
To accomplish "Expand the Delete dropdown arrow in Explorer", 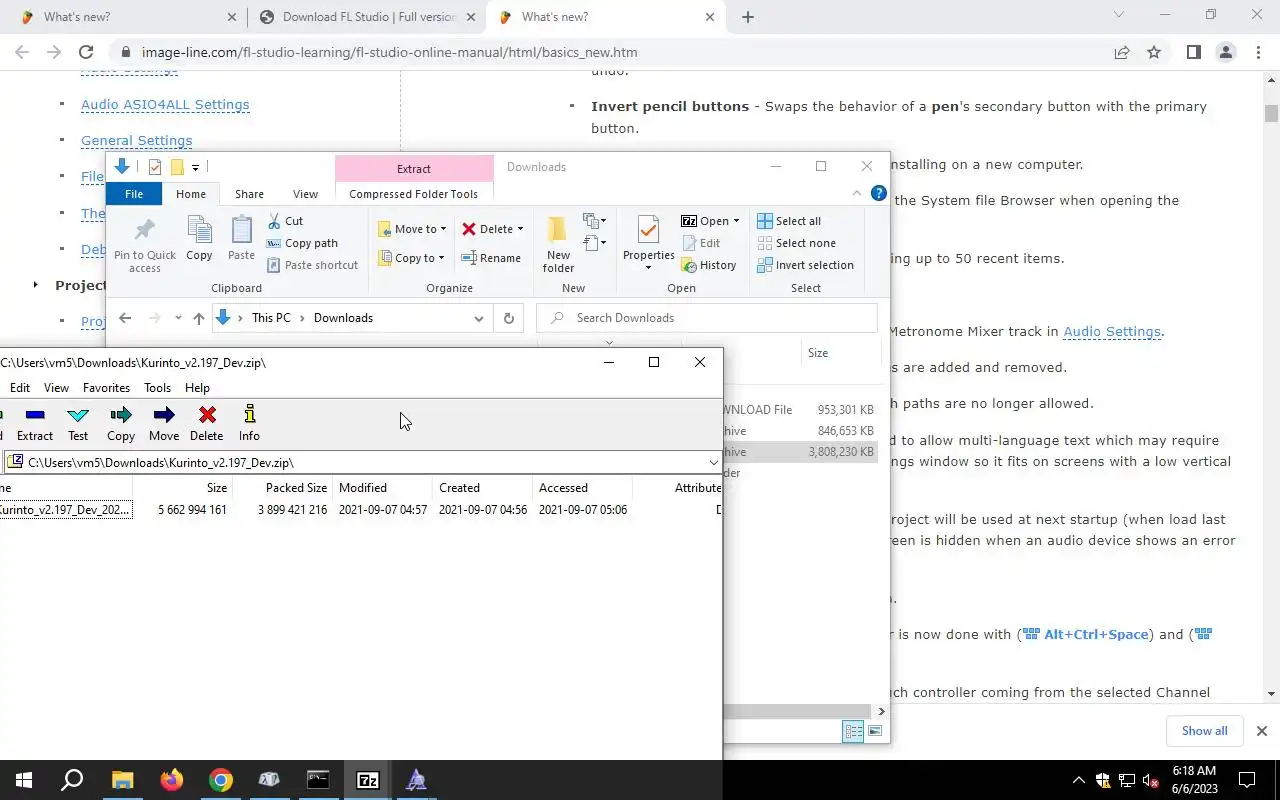I will click(520, 229).
